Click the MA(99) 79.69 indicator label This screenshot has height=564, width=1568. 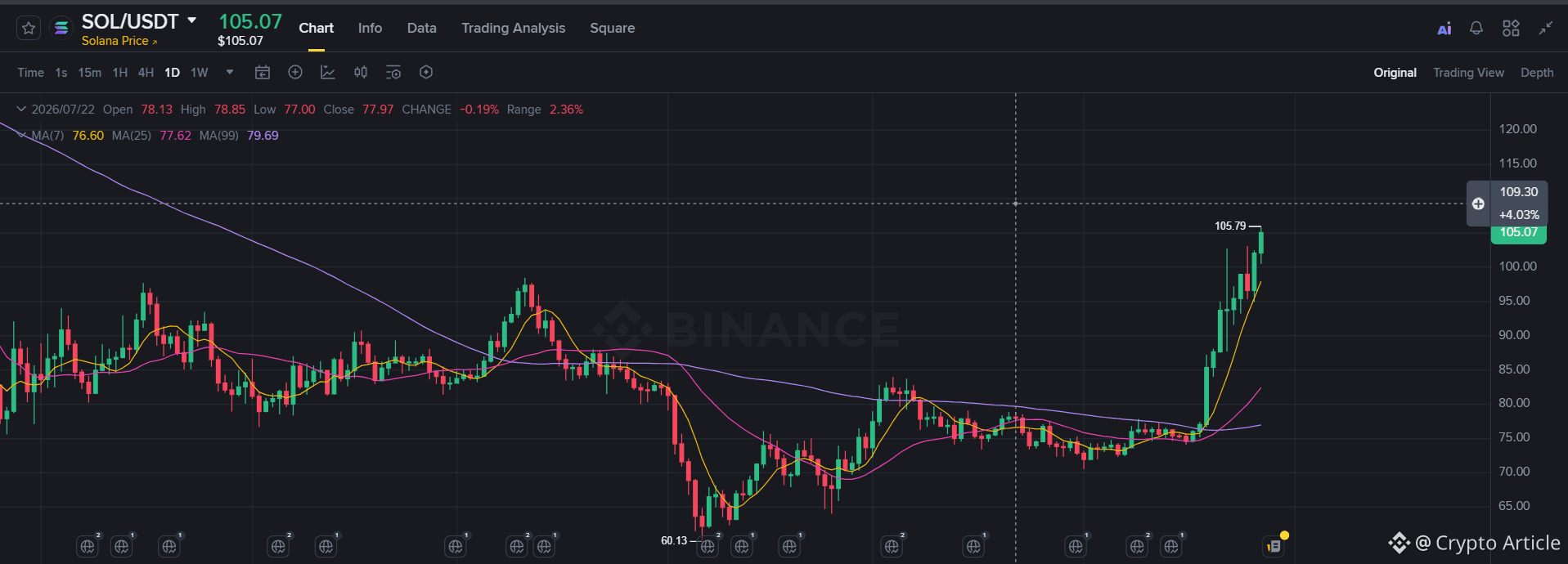coord(239,136)
